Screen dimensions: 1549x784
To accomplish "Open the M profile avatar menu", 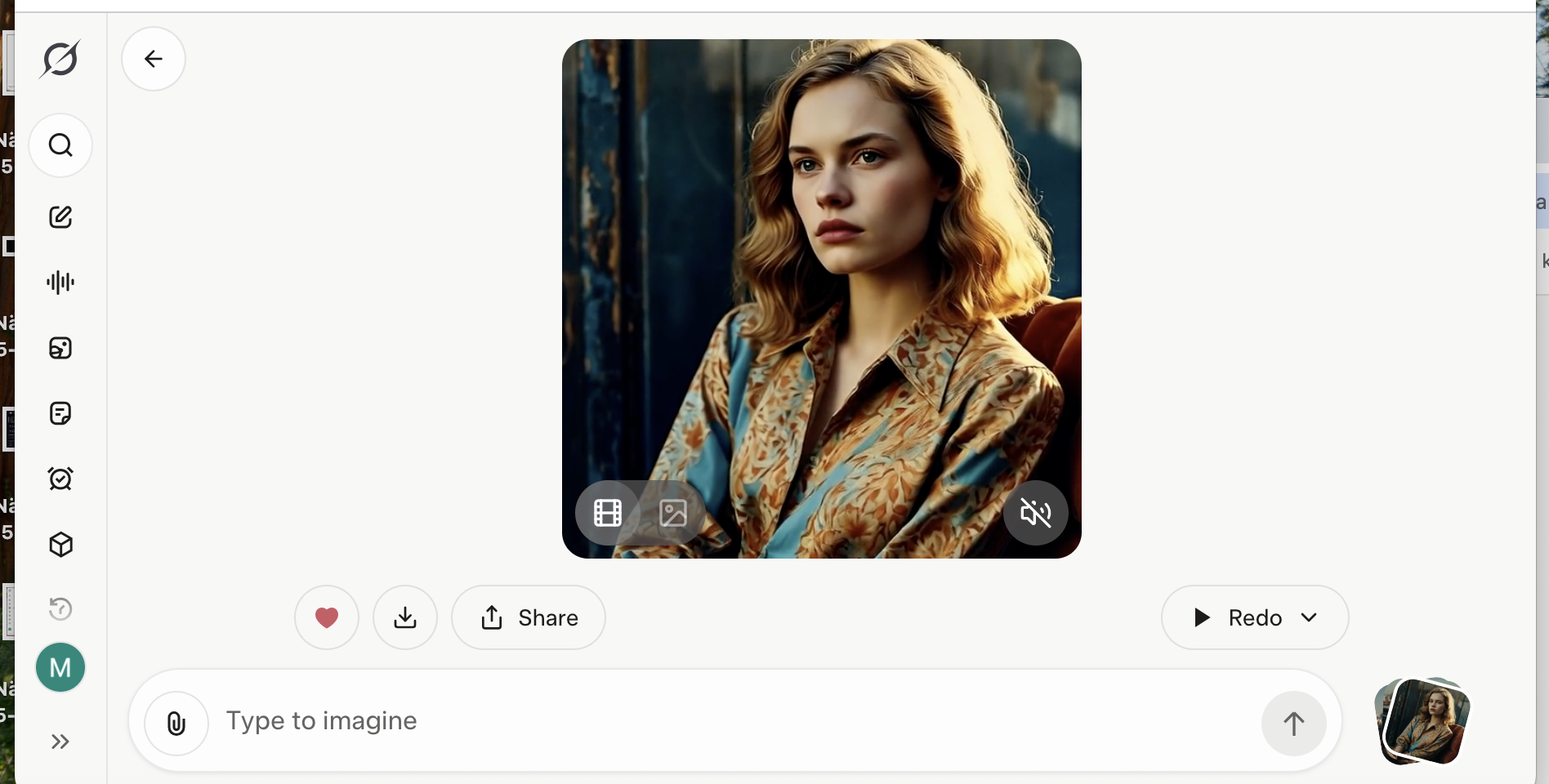I will [60, 668].
